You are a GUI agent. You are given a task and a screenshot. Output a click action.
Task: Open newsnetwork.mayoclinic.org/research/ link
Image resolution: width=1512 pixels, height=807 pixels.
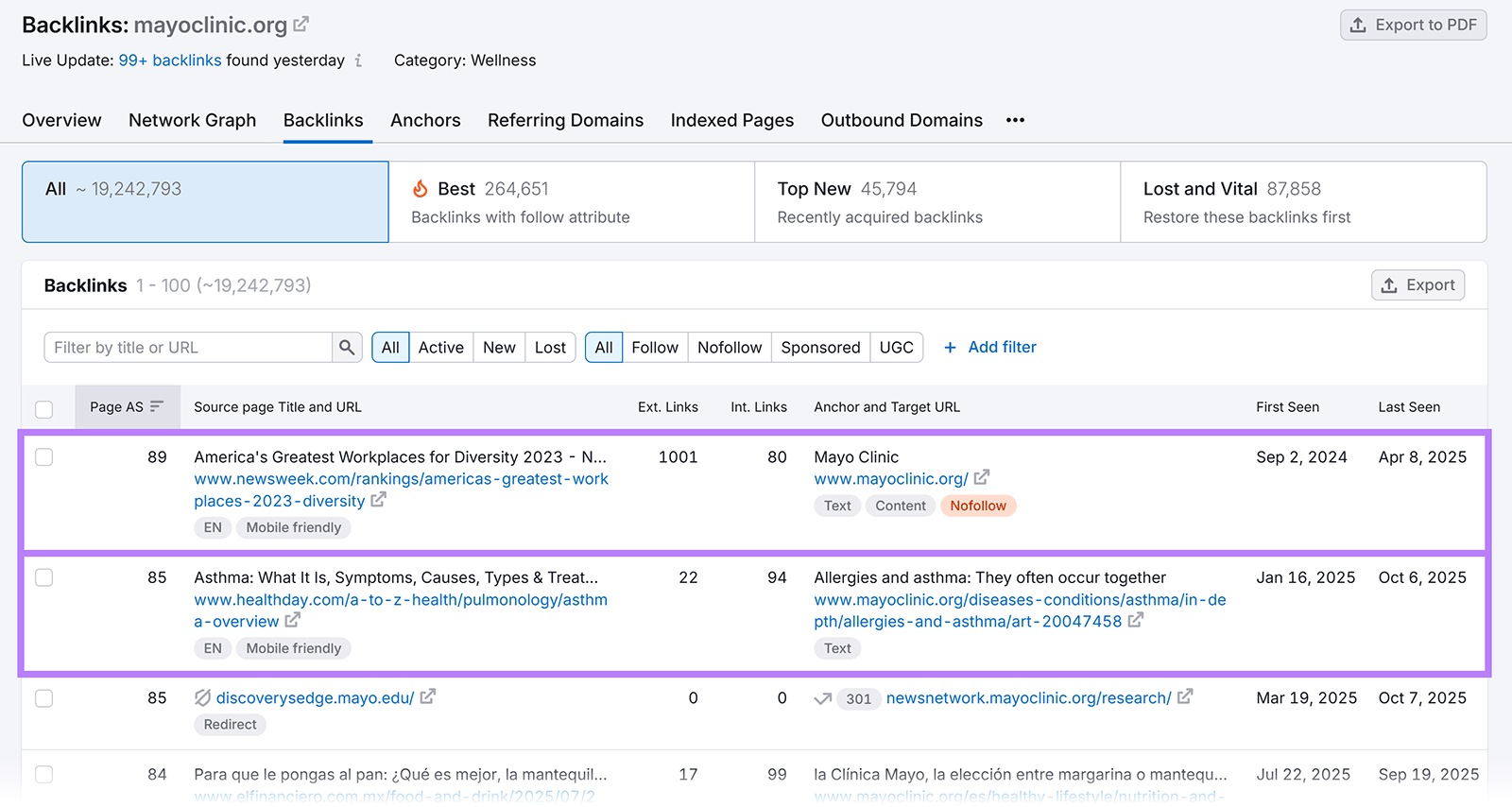pos(1028,698)
